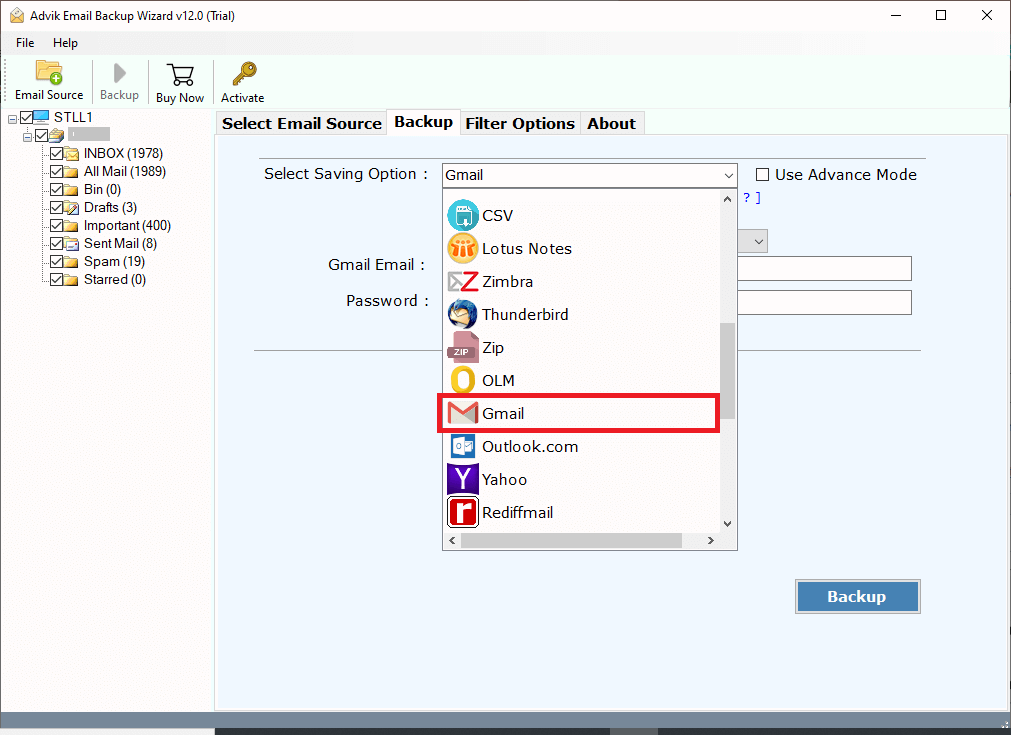The height and width of the screenshot is (735, 1011).
Task: Open the Help menu
Action: click(x=65, y=43)
